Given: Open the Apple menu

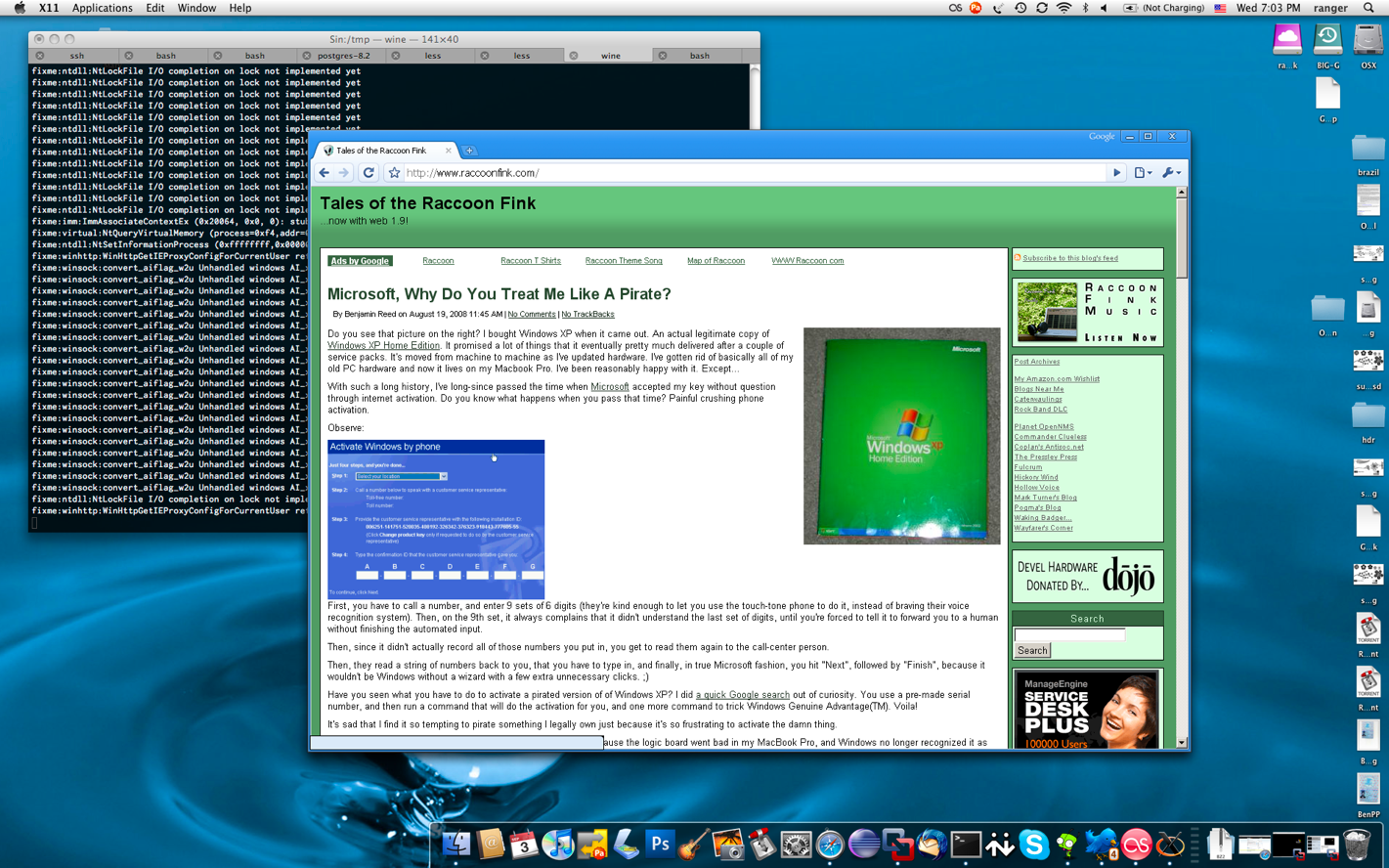Looking at the screenshot, I should coord(20,8).
